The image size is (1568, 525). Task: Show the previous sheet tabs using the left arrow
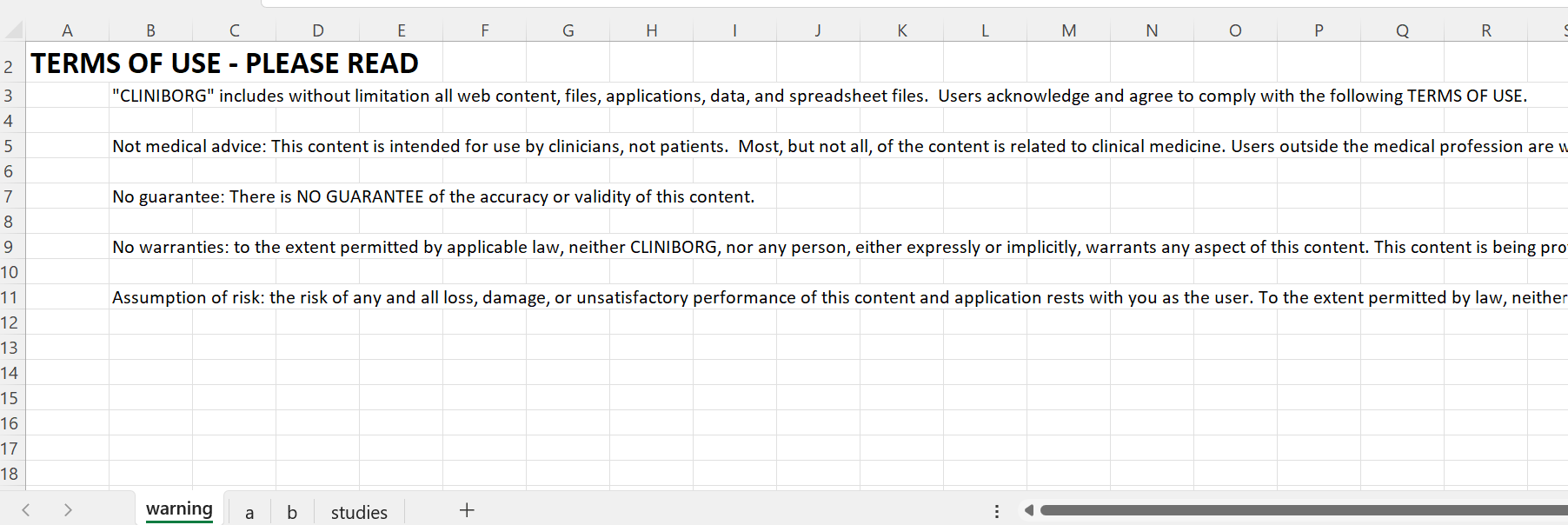[26, 510]
